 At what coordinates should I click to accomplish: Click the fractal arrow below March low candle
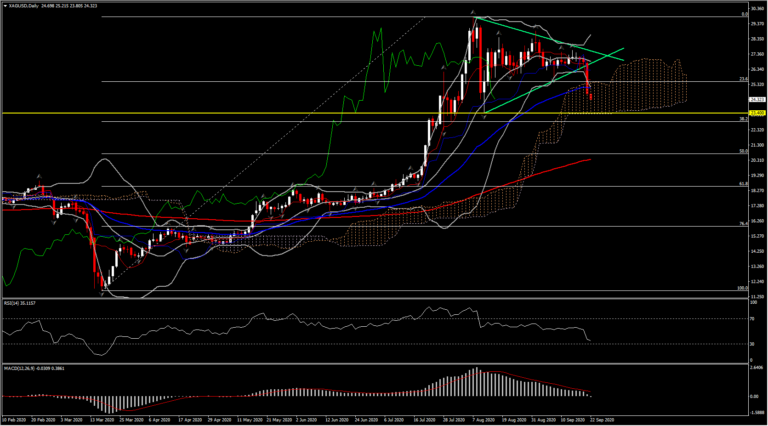tap(102, 294)
